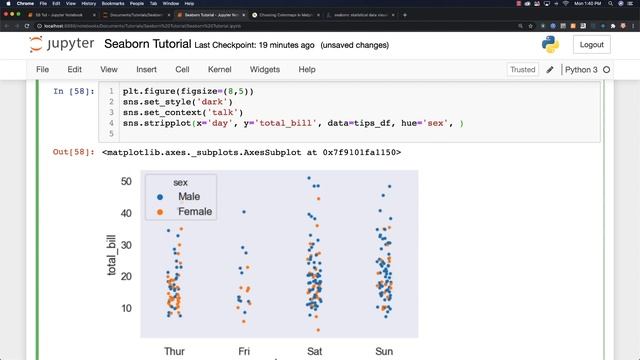The height and width of the screenshot is (360, 640).
Task: Click the Jupyter logo
Action: tap(62, 44)
